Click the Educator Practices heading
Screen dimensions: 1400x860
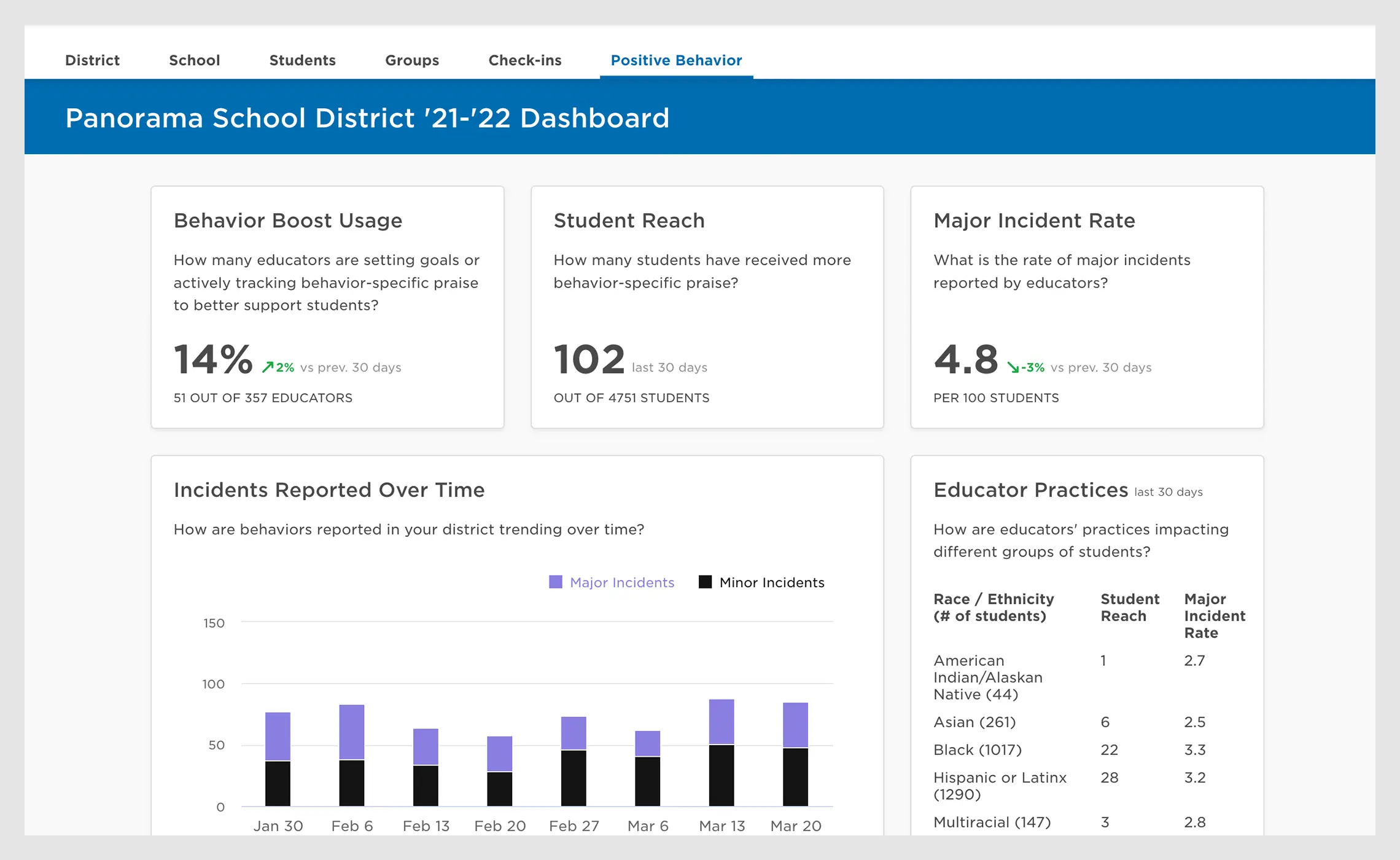tap(1031, 490)
